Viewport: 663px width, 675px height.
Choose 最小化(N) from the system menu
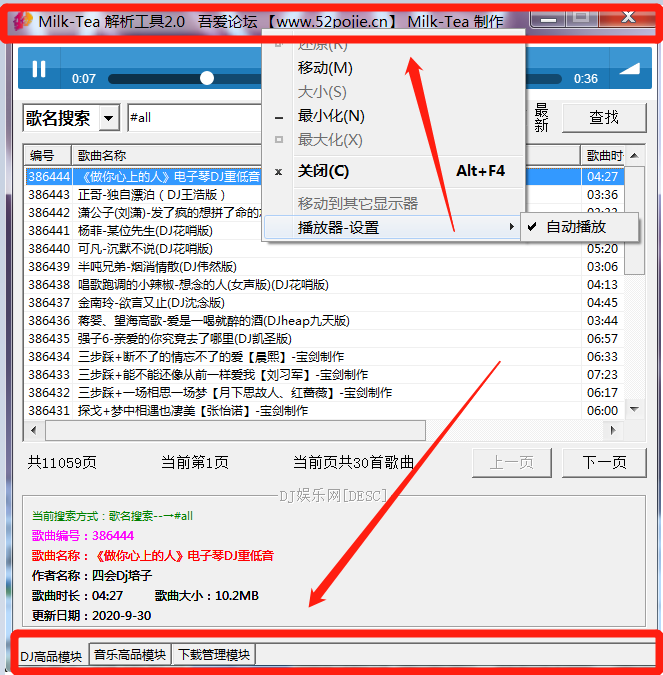coord(331,116)
